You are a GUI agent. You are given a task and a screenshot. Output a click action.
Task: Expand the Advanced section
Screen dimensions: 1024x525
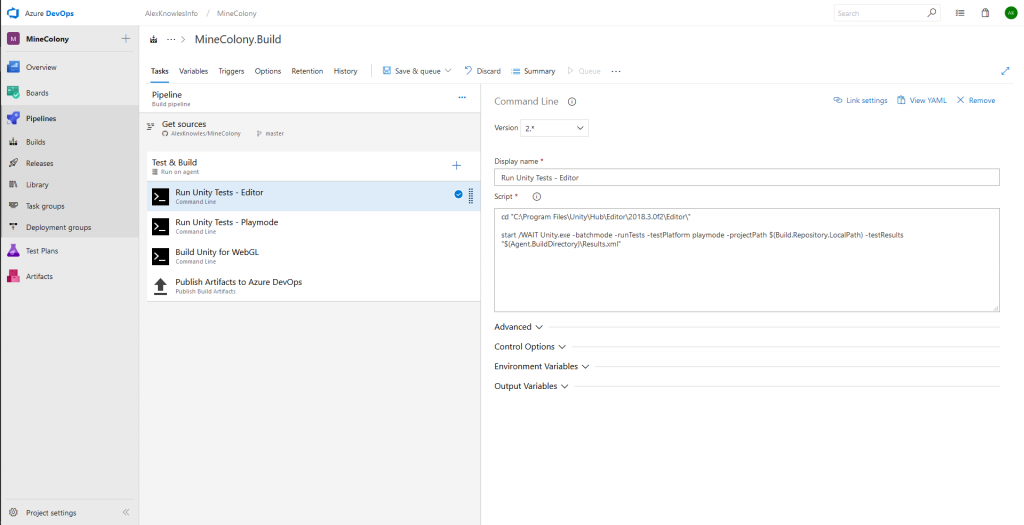pyautogui.click(x=518, y=327)
